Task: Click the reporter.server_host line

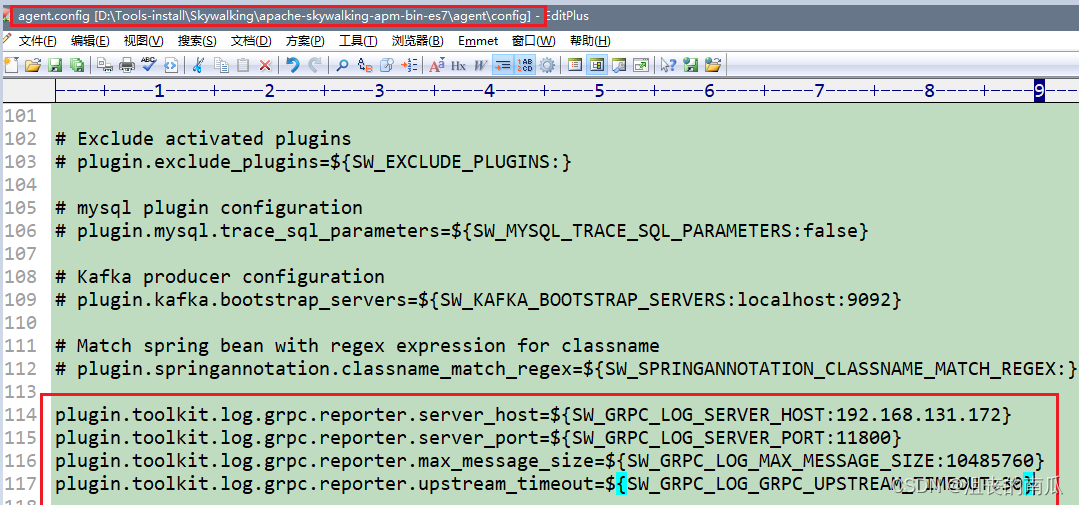Action: click(x=533, y=415)
